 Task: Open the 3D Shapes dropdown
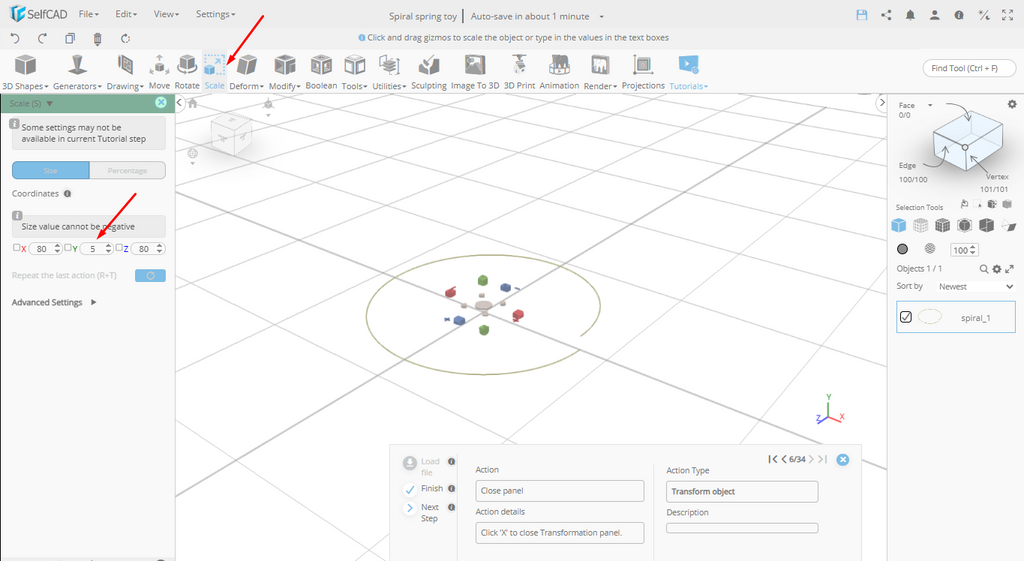point(25,72)
